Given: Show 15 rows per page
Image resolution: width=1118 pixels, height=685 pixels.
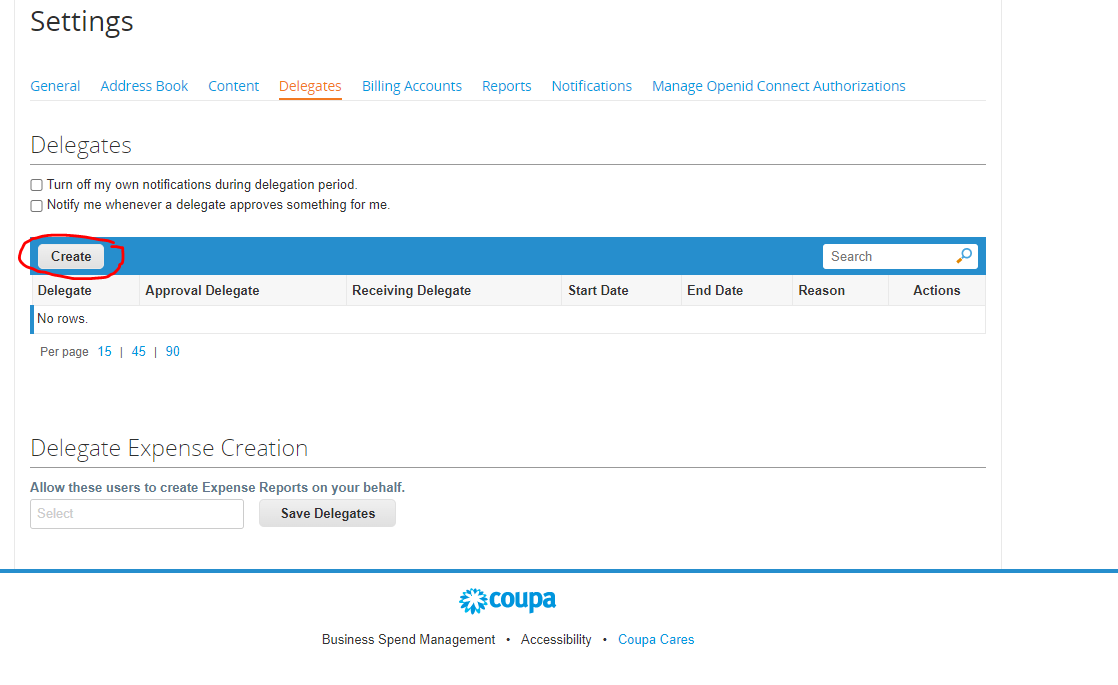Looking at the screenshot, I should [x=104, y=352].
